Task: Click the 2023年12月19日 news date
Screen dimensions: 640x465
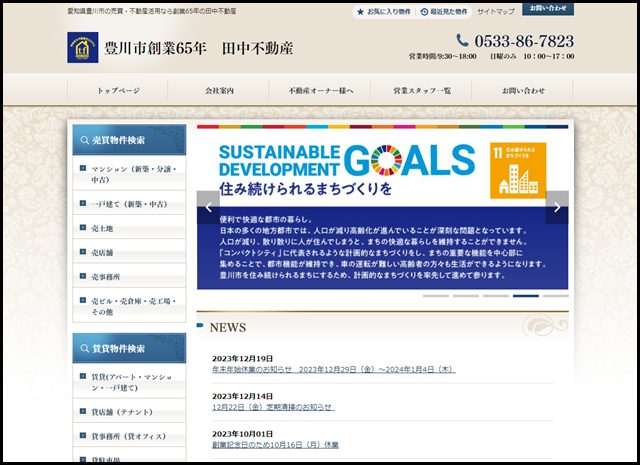Action: click(242, 358)
